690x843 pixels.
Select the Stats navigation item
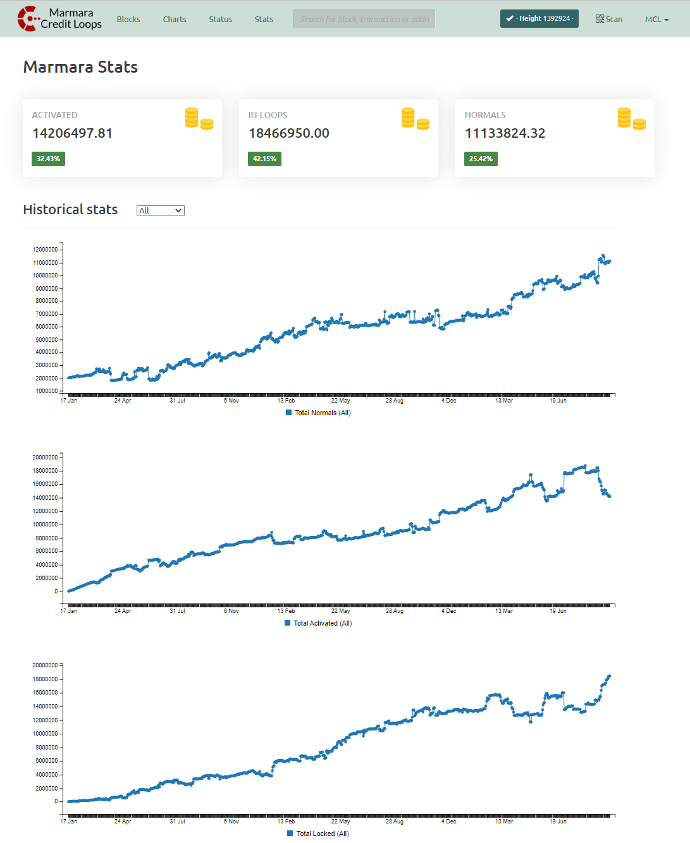[x=264, y=19]
